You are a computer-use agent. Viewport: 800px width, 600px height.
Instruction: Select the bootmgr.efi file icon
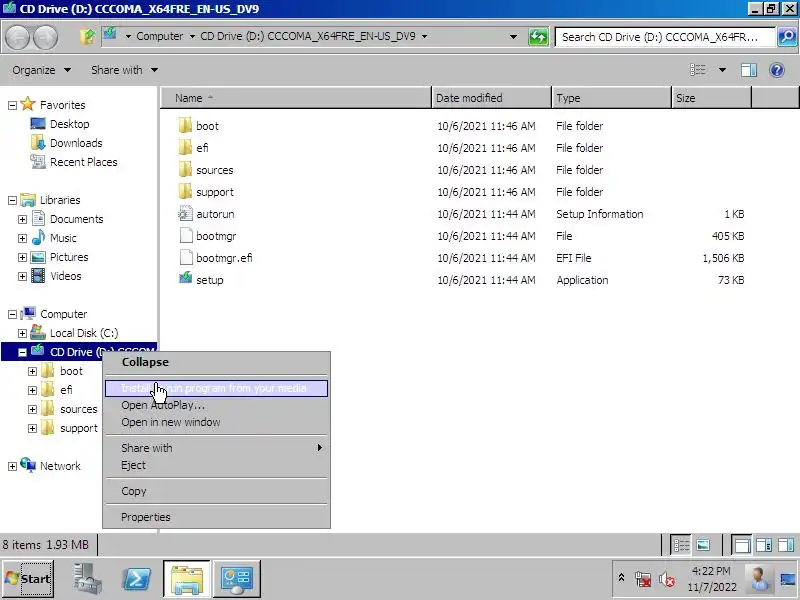pos(186,257)
